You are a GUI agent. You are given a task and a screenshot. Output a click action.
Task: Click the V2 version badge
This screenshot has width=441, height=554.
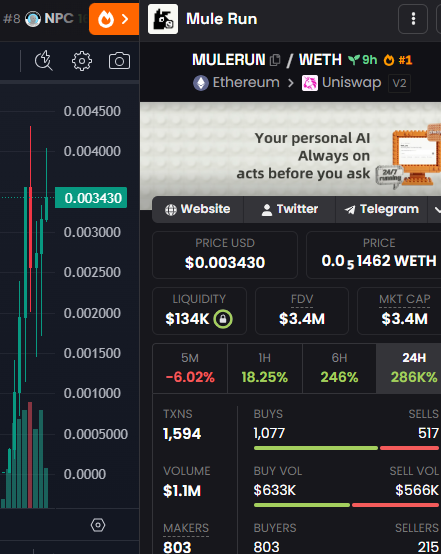pyautogui.click(x=399, y=83)
